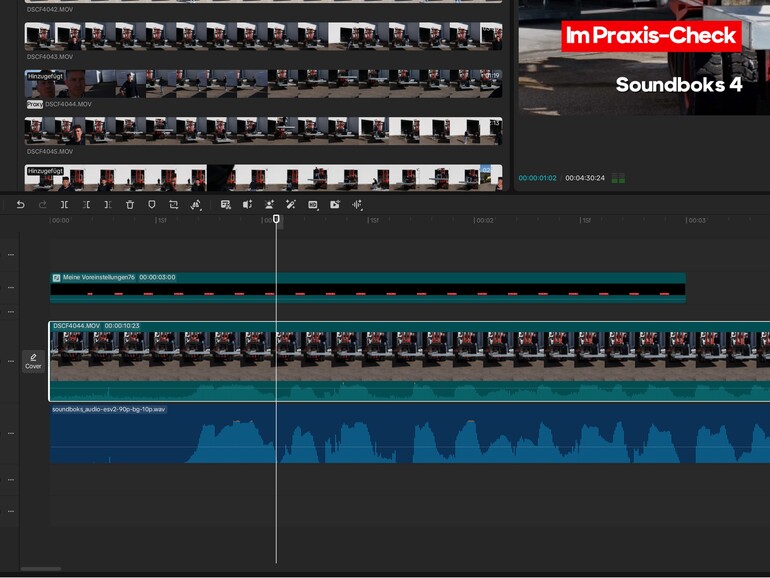Click the timeline horizontal scrollbar
This screenshot has width=770, height=578.
41,569
